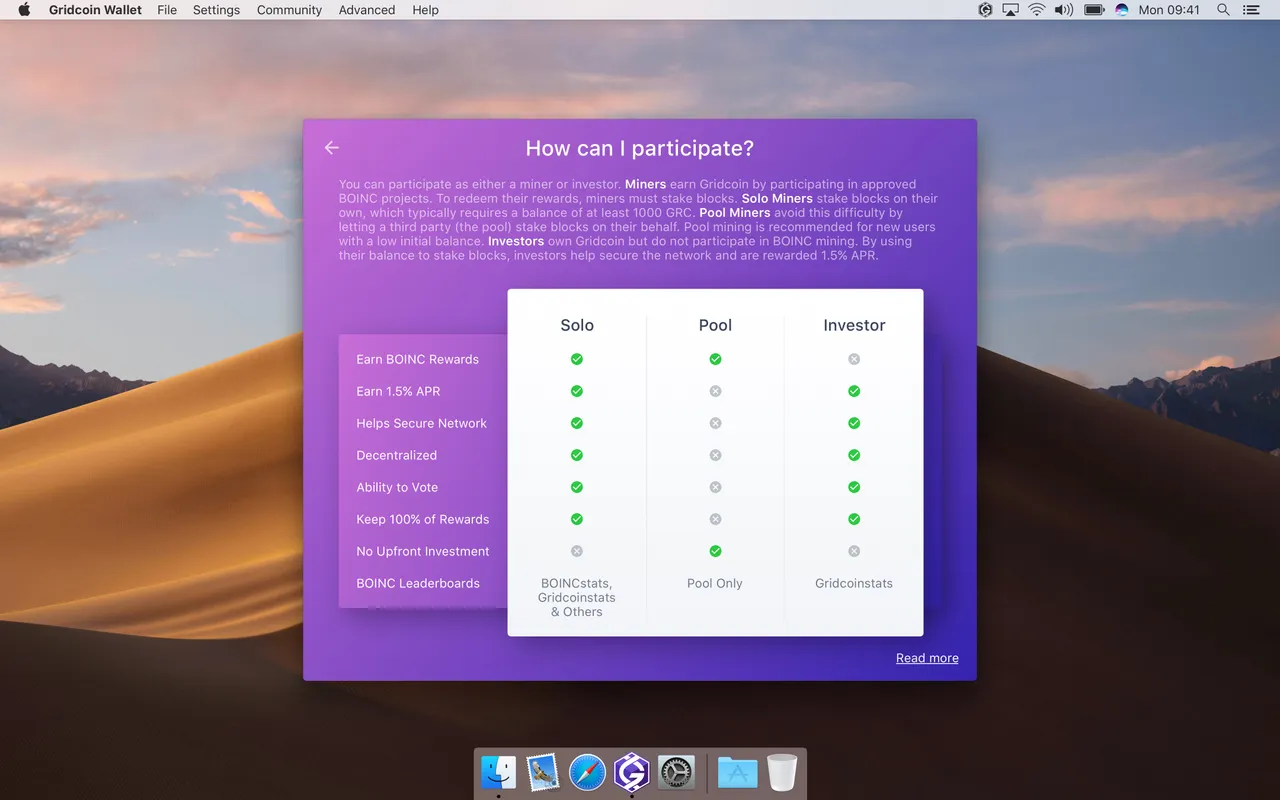1280x800 pixels.
Task: Click Investor checkmark for Keep 100% of Rewards
Action: (854, 519)
